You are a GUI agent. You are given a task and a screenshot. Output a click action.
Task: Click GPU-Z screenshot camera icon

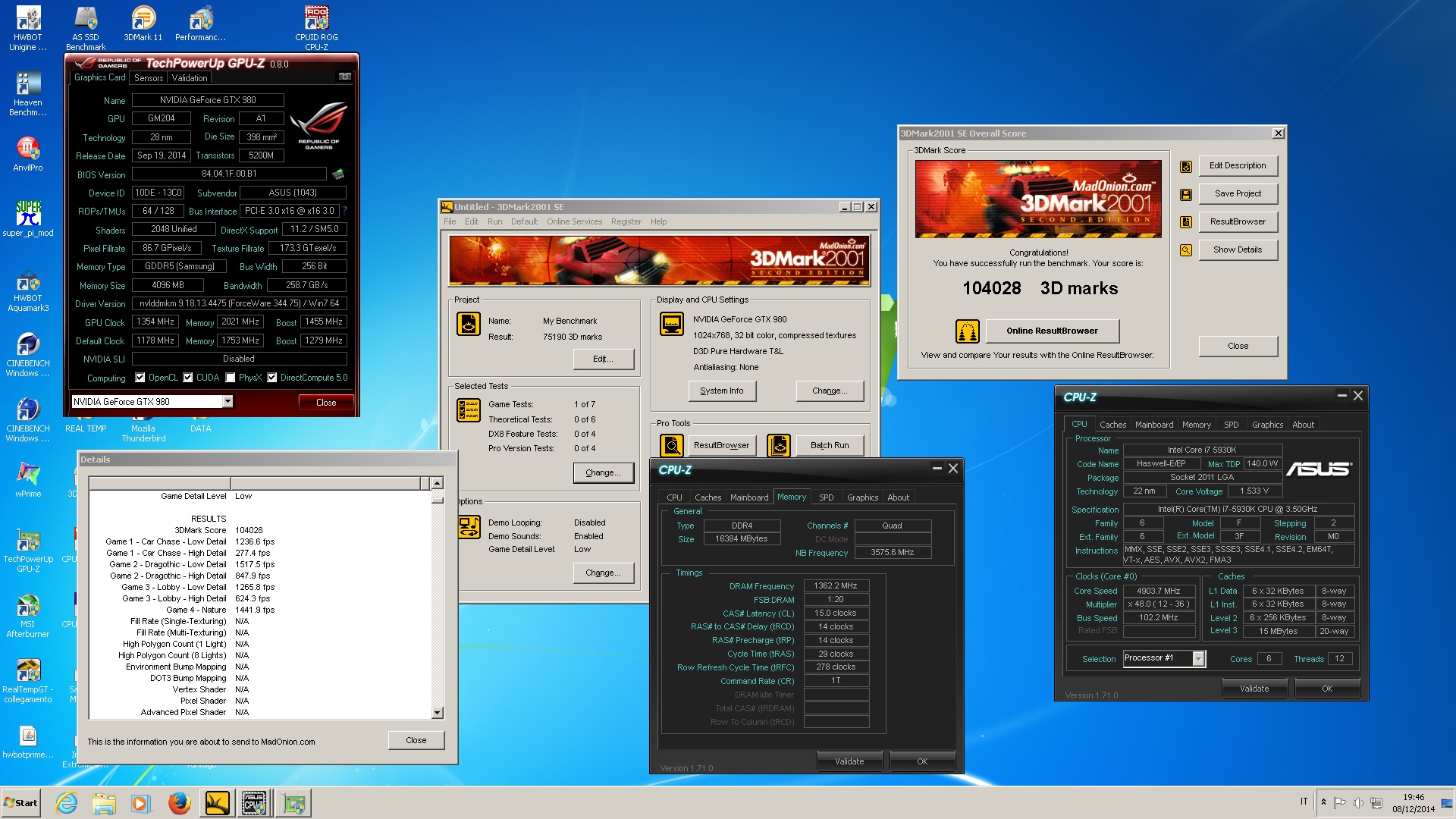(345, 77)
